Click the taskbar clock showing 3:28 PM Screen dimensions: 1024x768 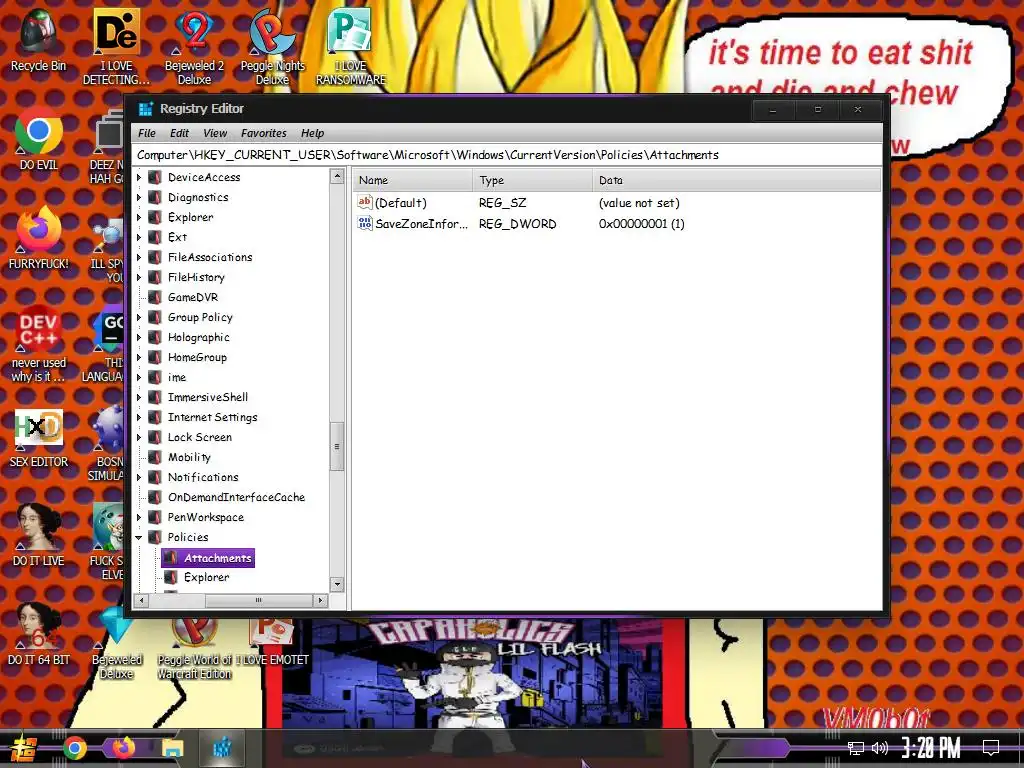(931, 748)
